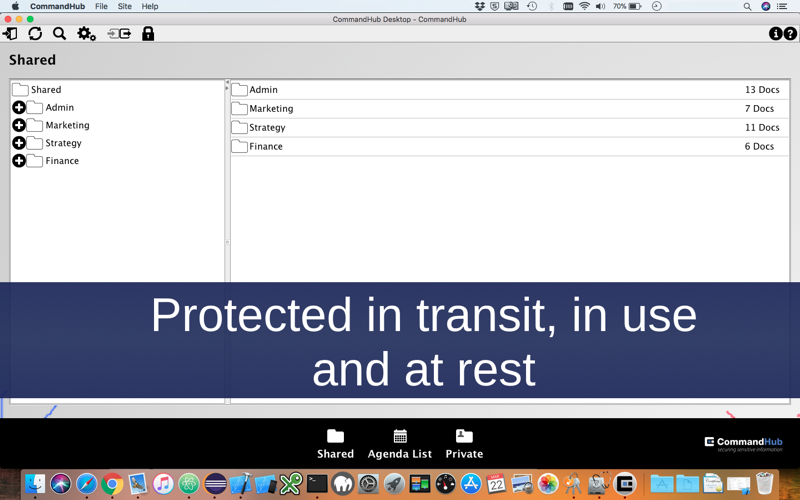
Task: Expand the Admin folder in tree
Action: point(19,107)
